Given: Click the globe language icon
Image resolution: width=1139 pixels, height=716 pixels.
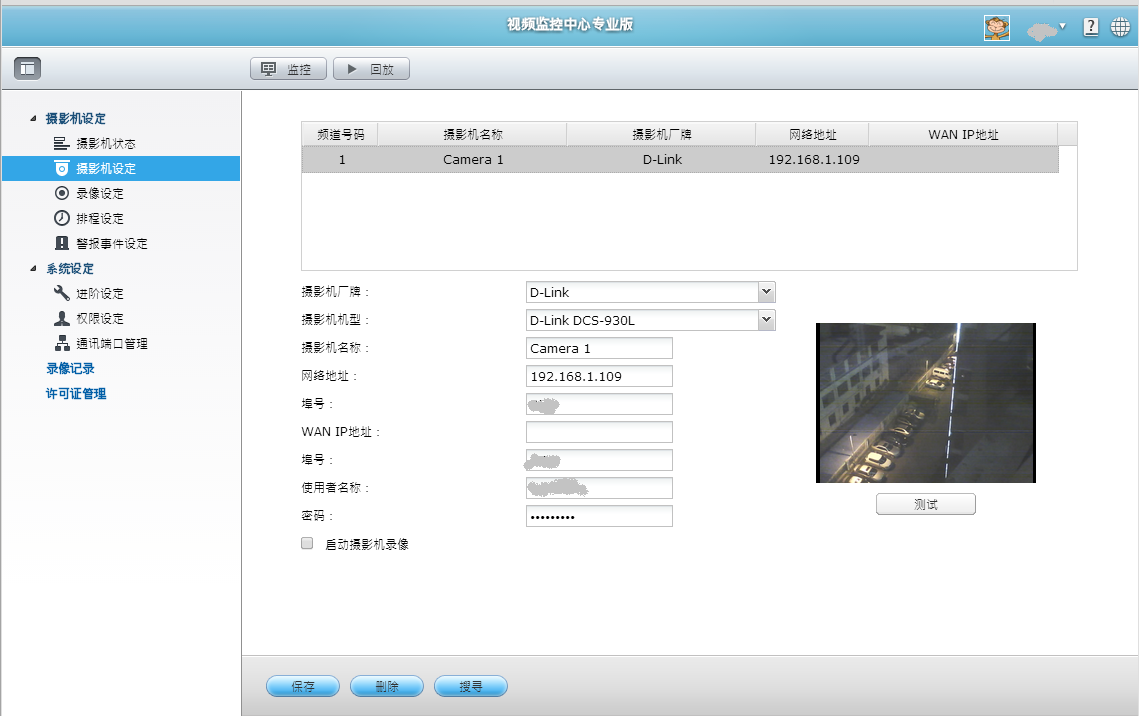Looking at the screenshot, I should pos(1120,28).
